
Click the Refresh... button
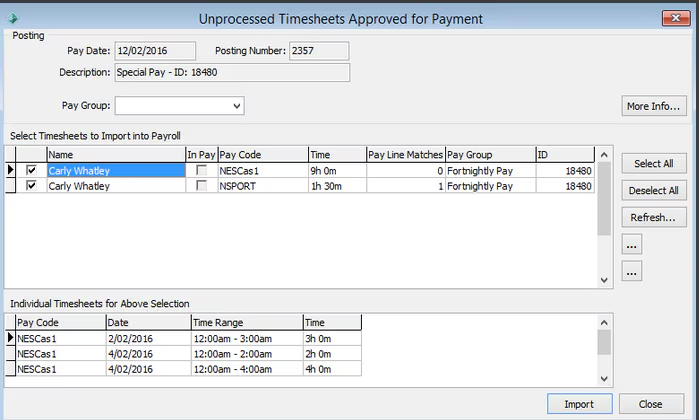pyautogui.click(x=654, y=218)
